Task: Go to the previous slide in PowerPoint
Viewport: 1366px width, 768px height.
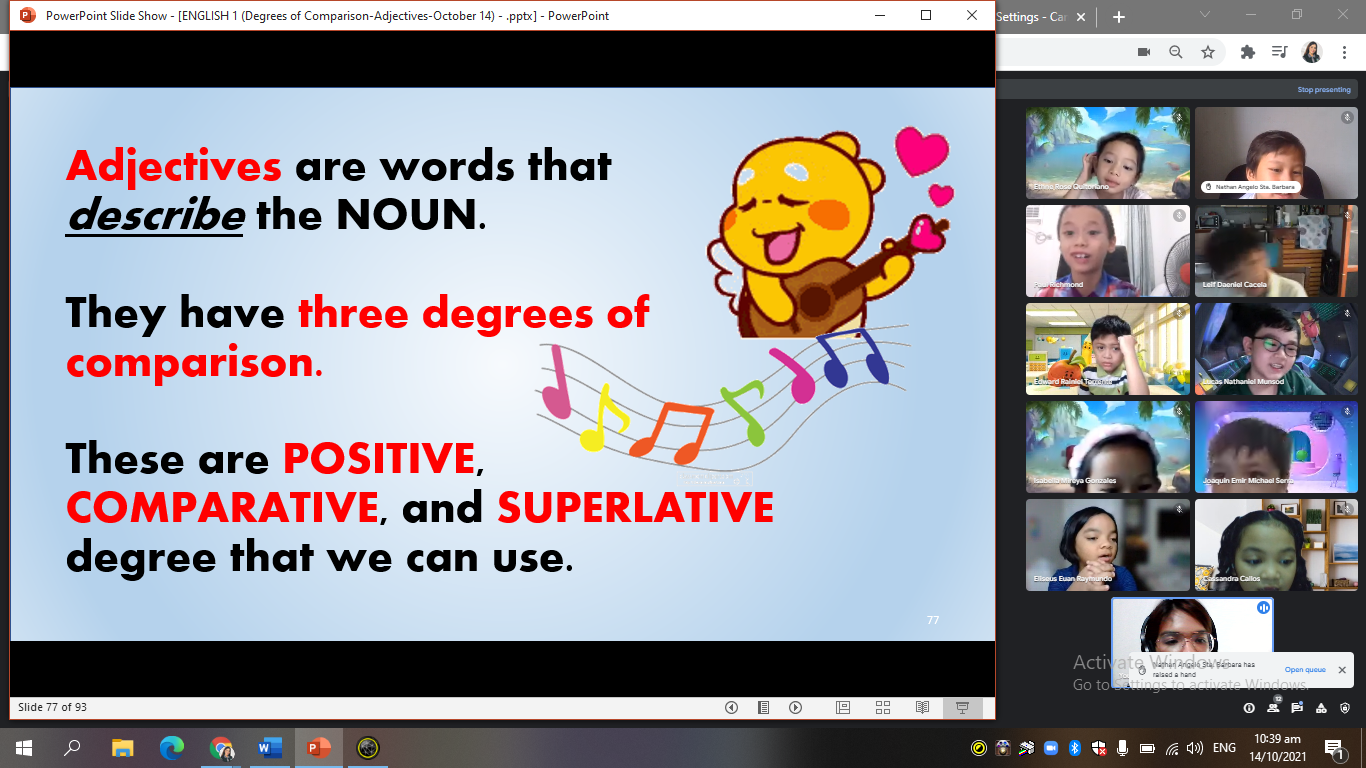Action: click(x=731, y=707)
